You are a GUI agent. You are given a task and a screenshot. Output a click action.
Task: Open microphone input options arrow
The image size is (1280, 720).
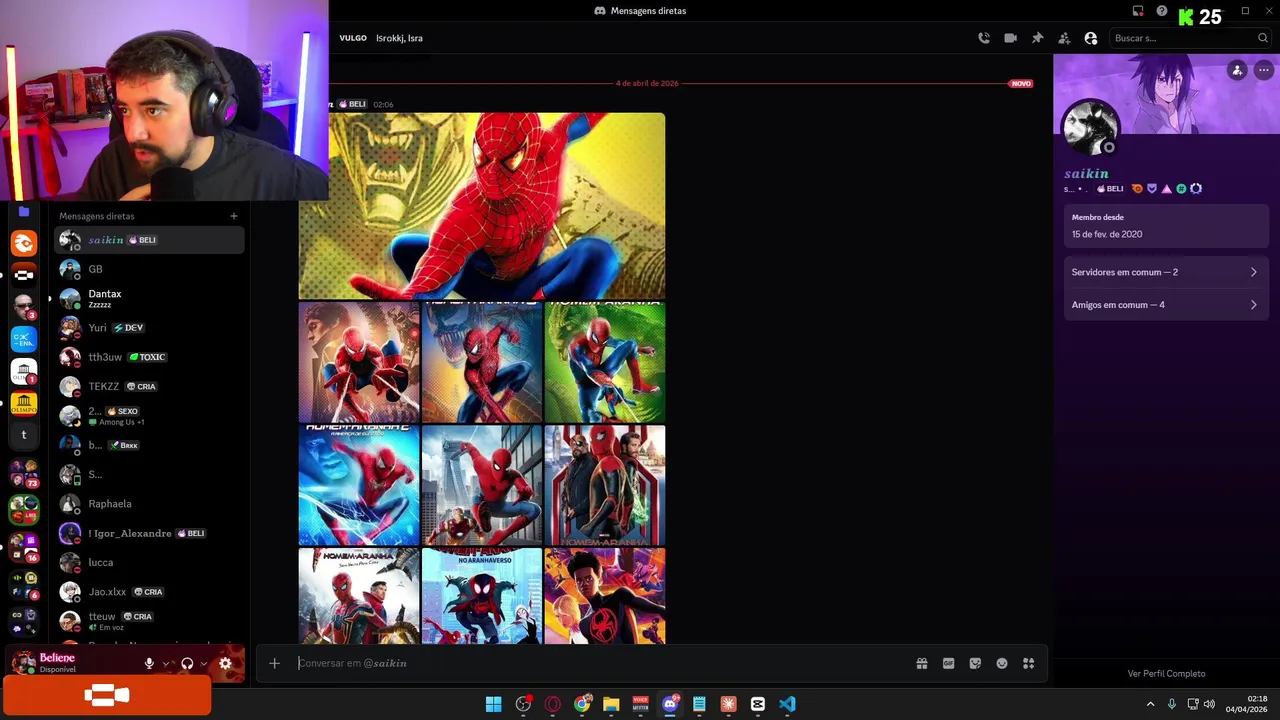(166, 663)
